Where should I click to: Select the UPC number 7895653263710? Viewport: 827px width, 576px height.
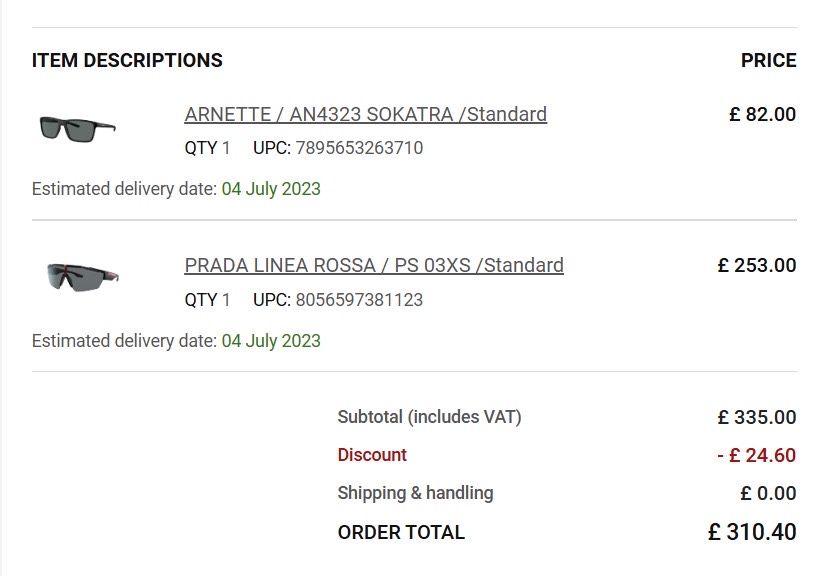click(359, 148)
